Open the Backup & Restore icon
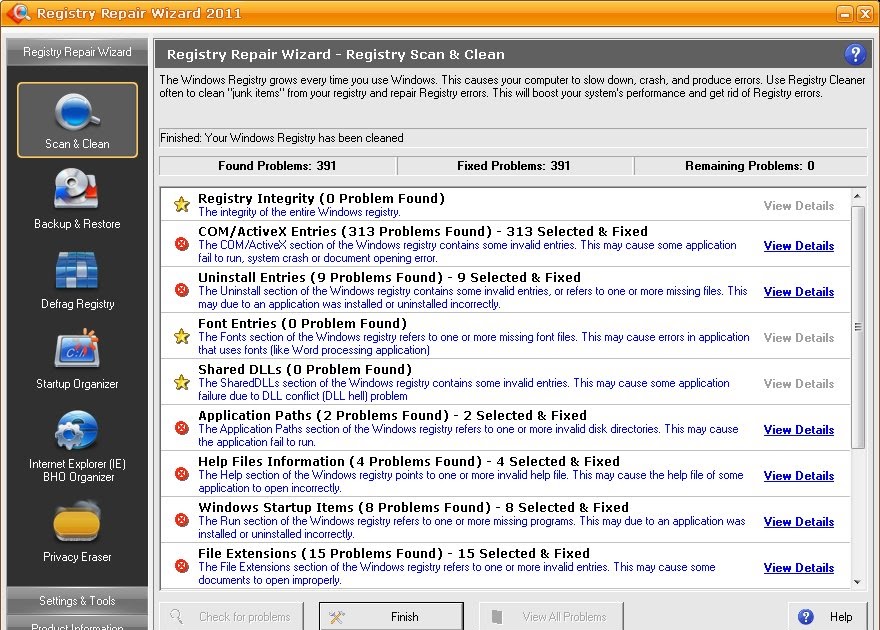880x630 pixels. click(76, 190)
